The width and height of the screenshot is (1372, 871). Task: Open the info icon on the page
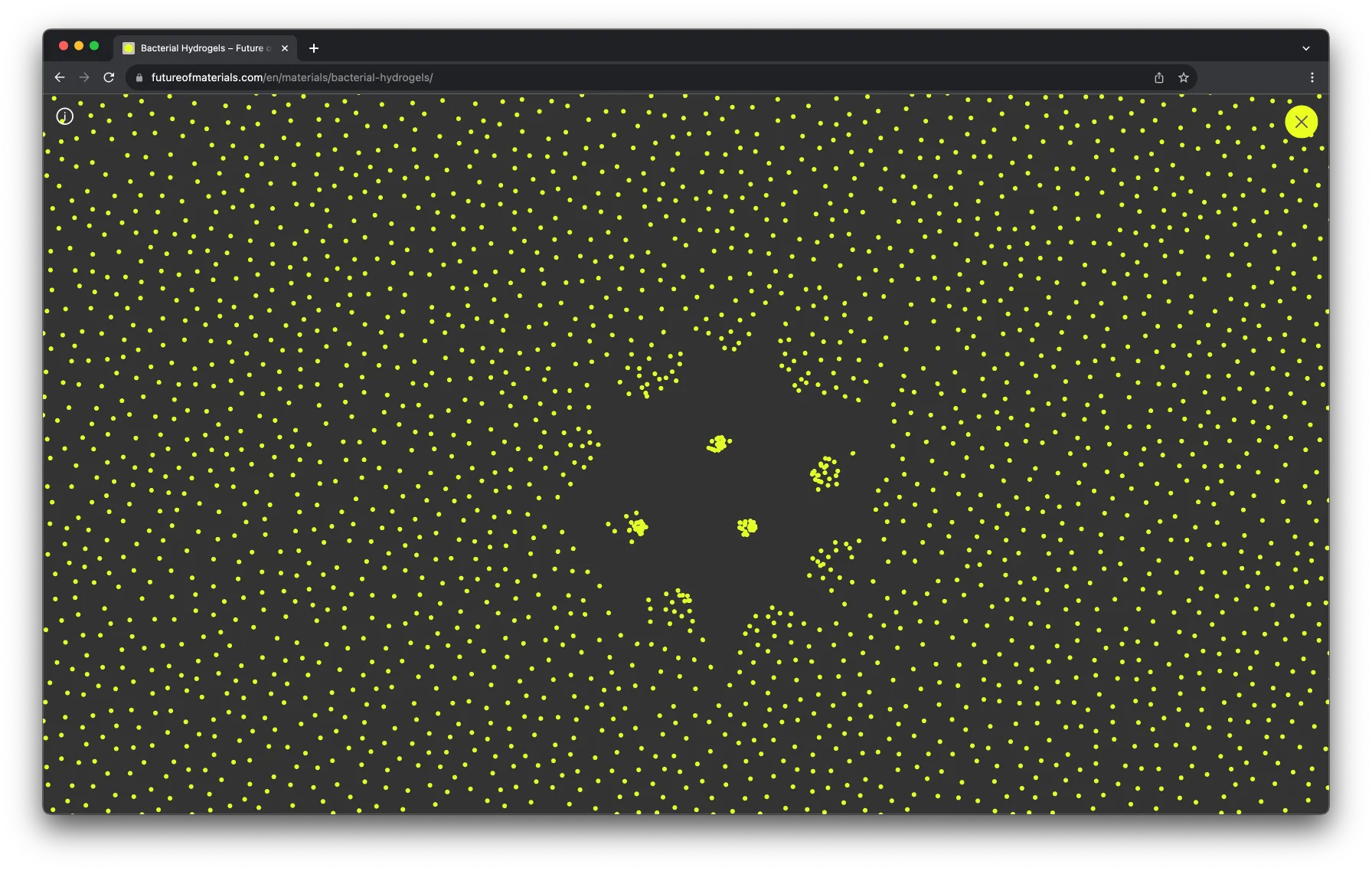(x=65, y=116)
